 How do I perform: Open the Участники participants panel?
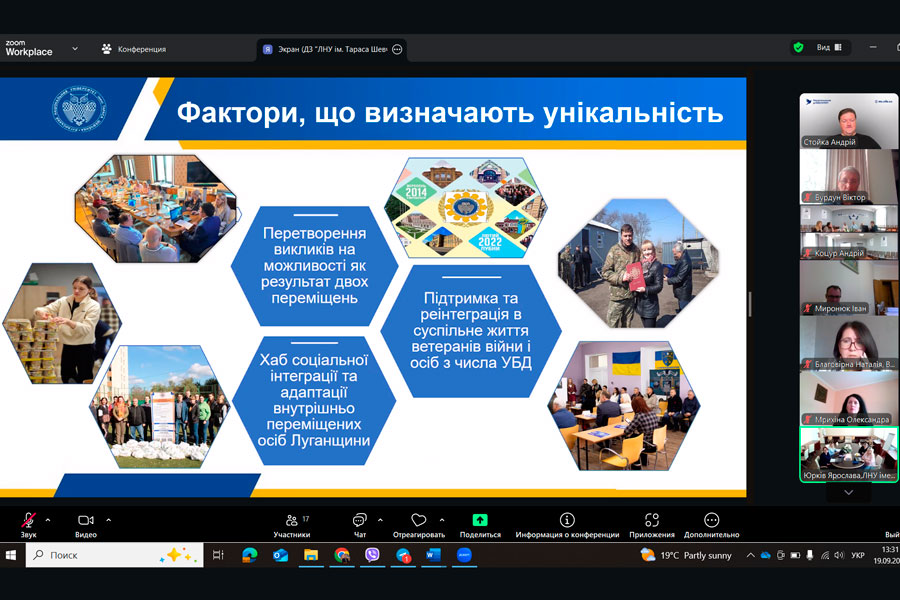click(292, 525)
